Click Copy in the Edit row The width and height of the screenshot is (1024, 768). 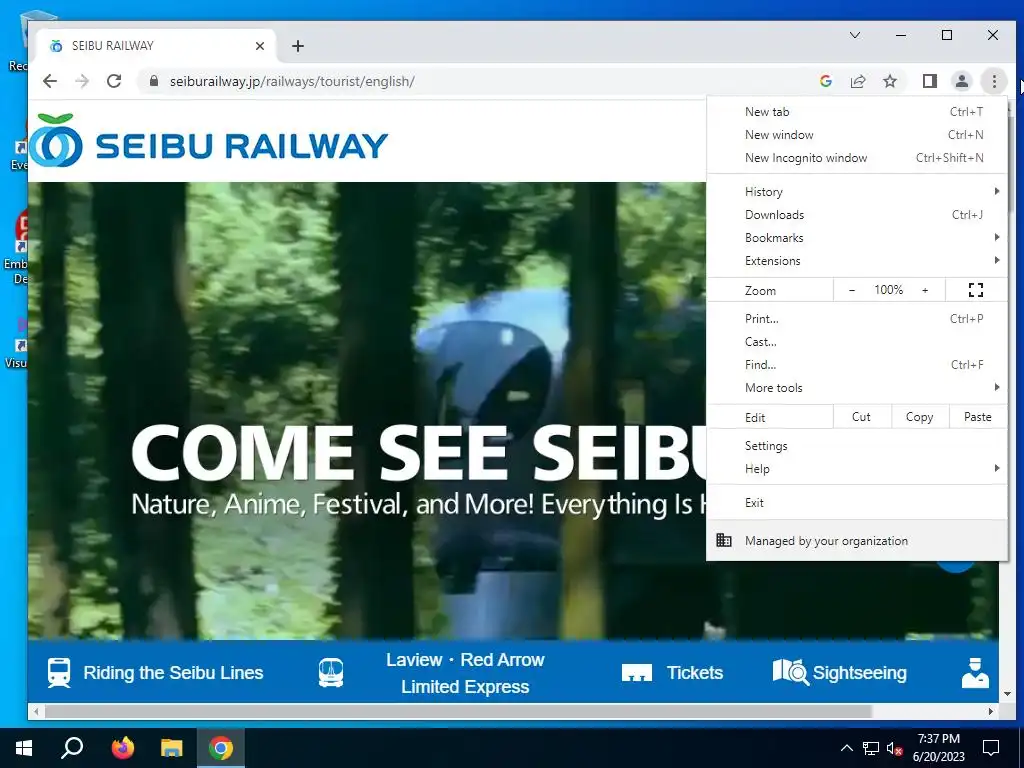[x=920, y=417]
